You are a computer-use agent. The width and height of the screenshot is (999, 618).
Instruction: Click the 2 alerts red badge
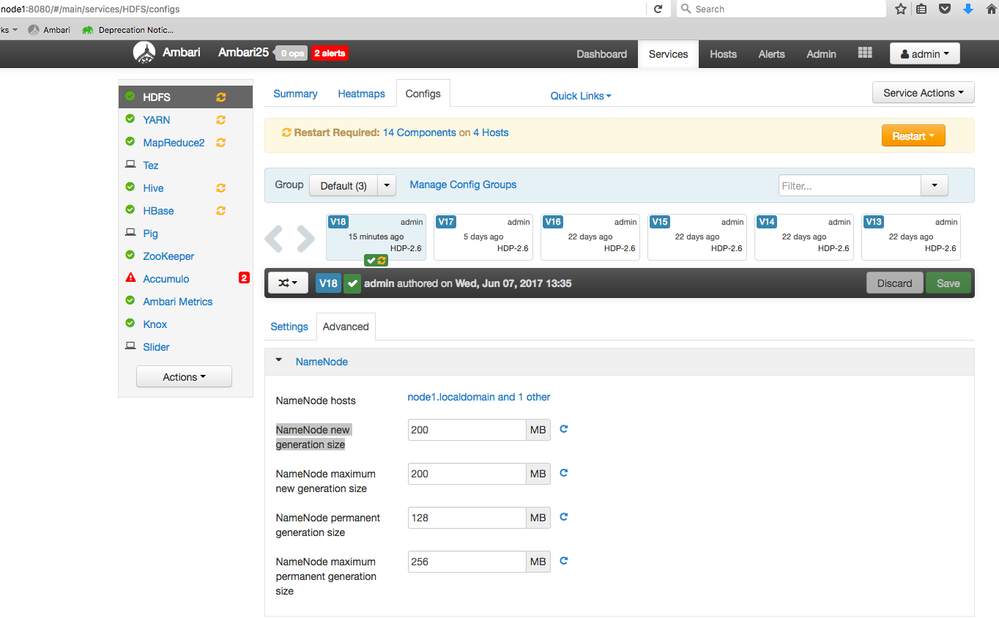point(329,53)
